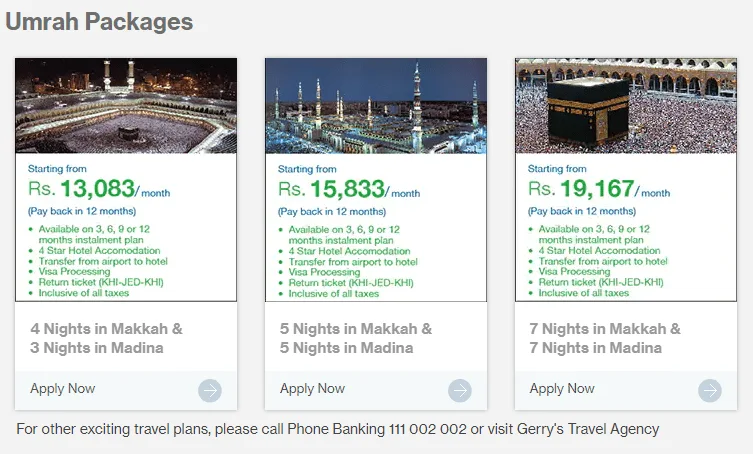This screenshot has height=454, width=753.
Task: Click Phone Banking 111 002 002 number
Action: (x=377, y=429)
